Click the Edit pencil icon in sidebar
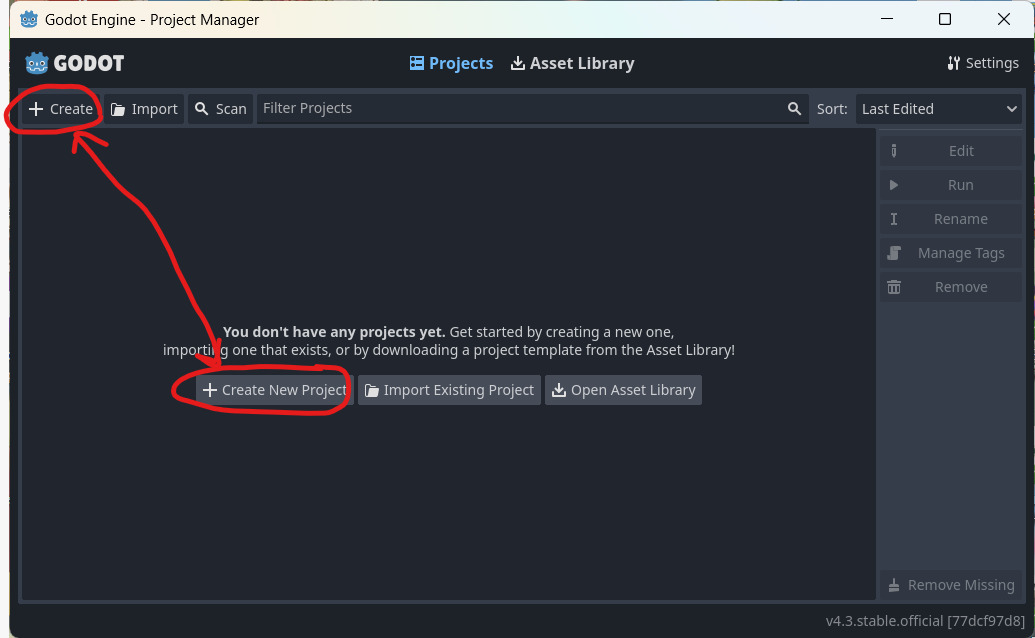The height and width of the screenshot is (638, 1035). point(894,151)
